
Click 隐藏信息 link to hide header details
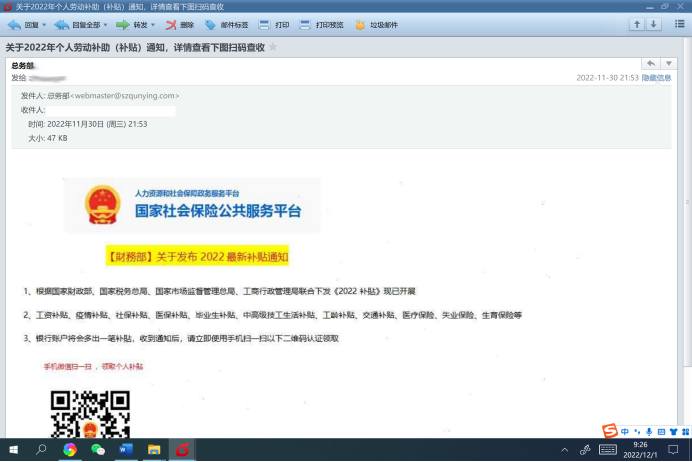(x=656, y=77)
